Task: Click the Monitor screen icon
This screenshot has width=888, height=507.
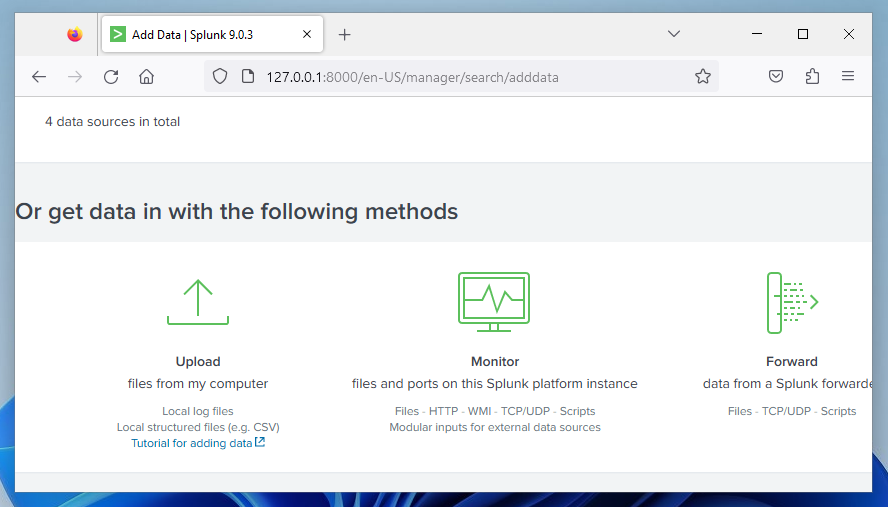Action: coord(494,302)
